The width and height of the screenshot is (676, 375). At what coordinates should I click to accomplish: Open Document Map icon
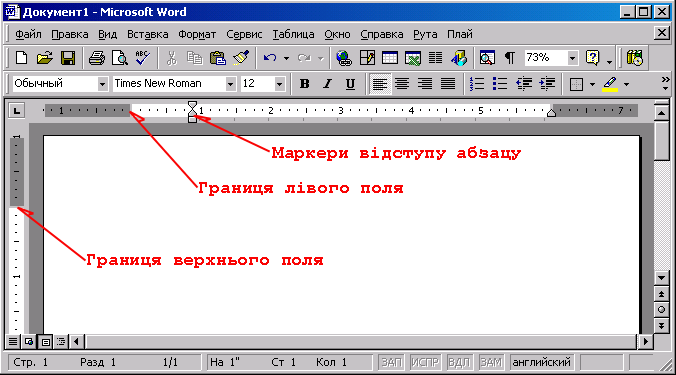coord(487,58)
